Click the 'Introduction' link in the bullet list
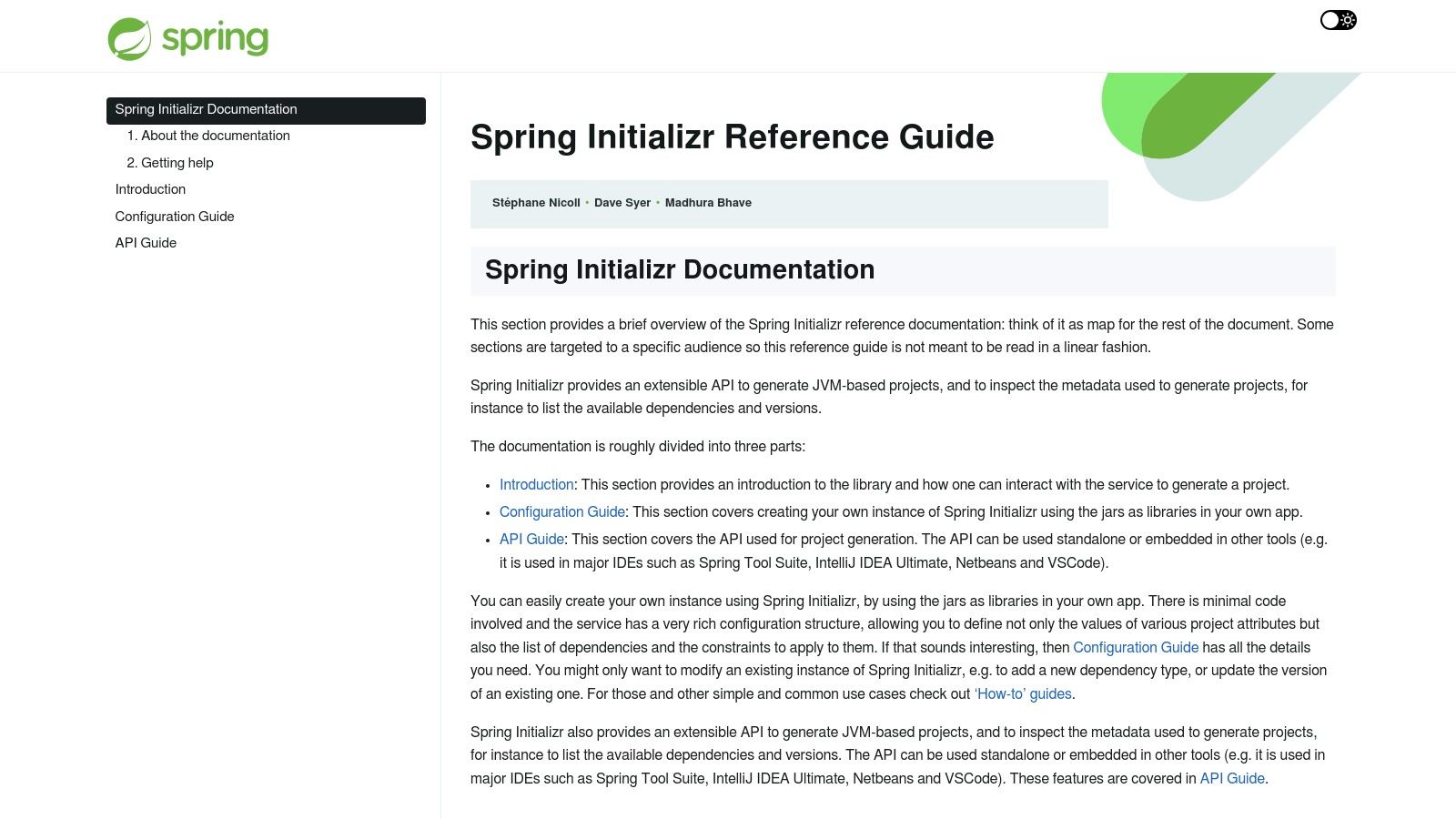The height and width of the screenshot is (819, 1456). point(536,484)
